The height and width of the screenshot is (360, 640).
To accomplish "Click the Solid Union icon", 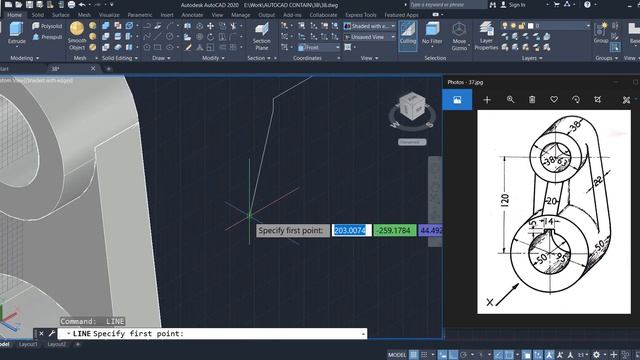I will pos(106,26).
